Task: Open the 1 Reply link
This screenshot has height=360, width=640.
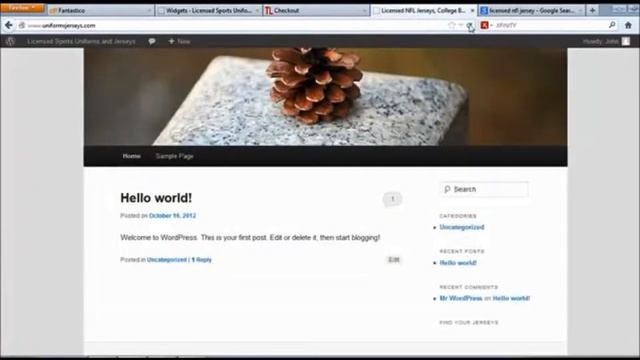Action: click(x=202, y=260)
